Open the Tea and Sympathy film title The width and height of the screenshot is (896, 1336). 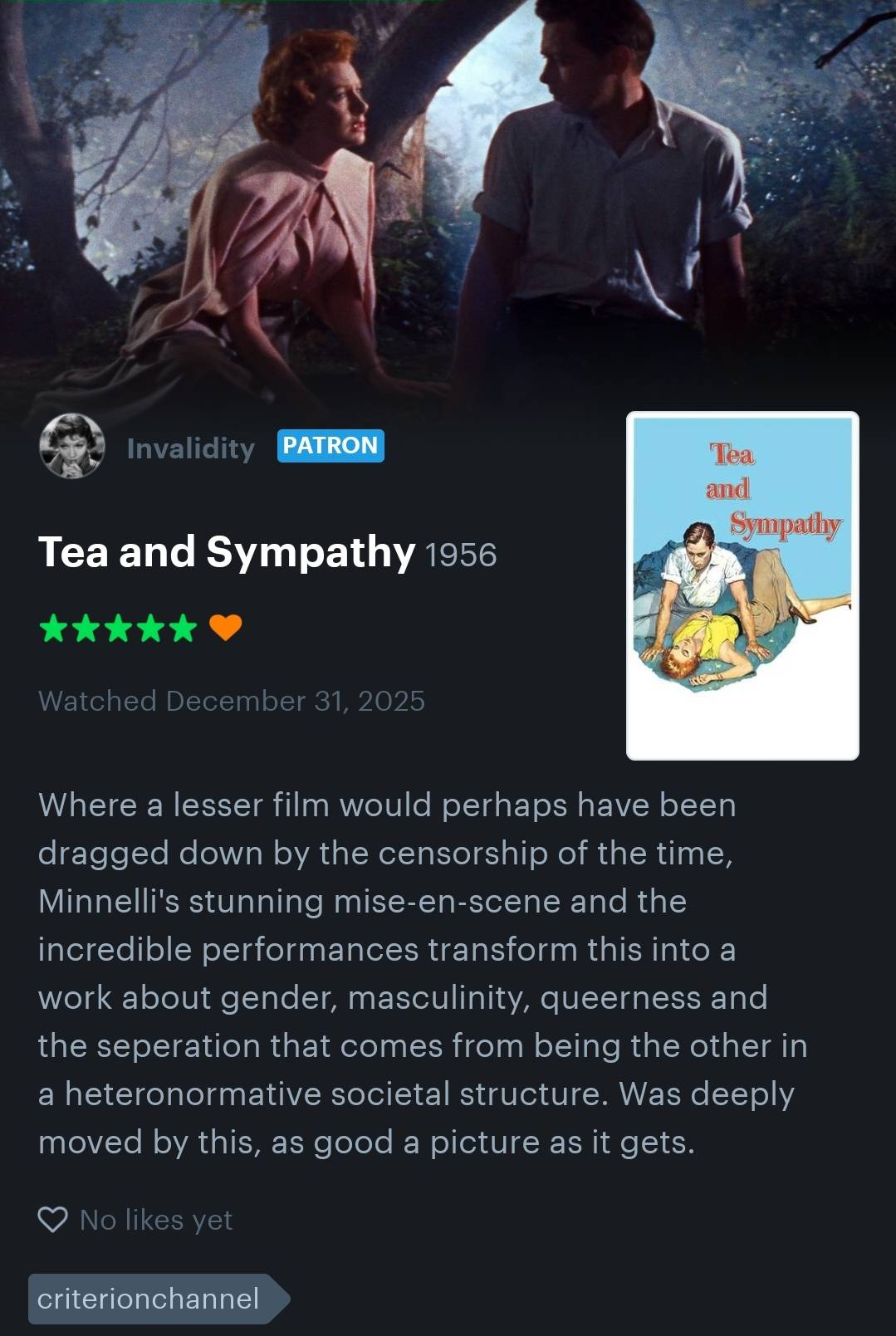point(227,551)
